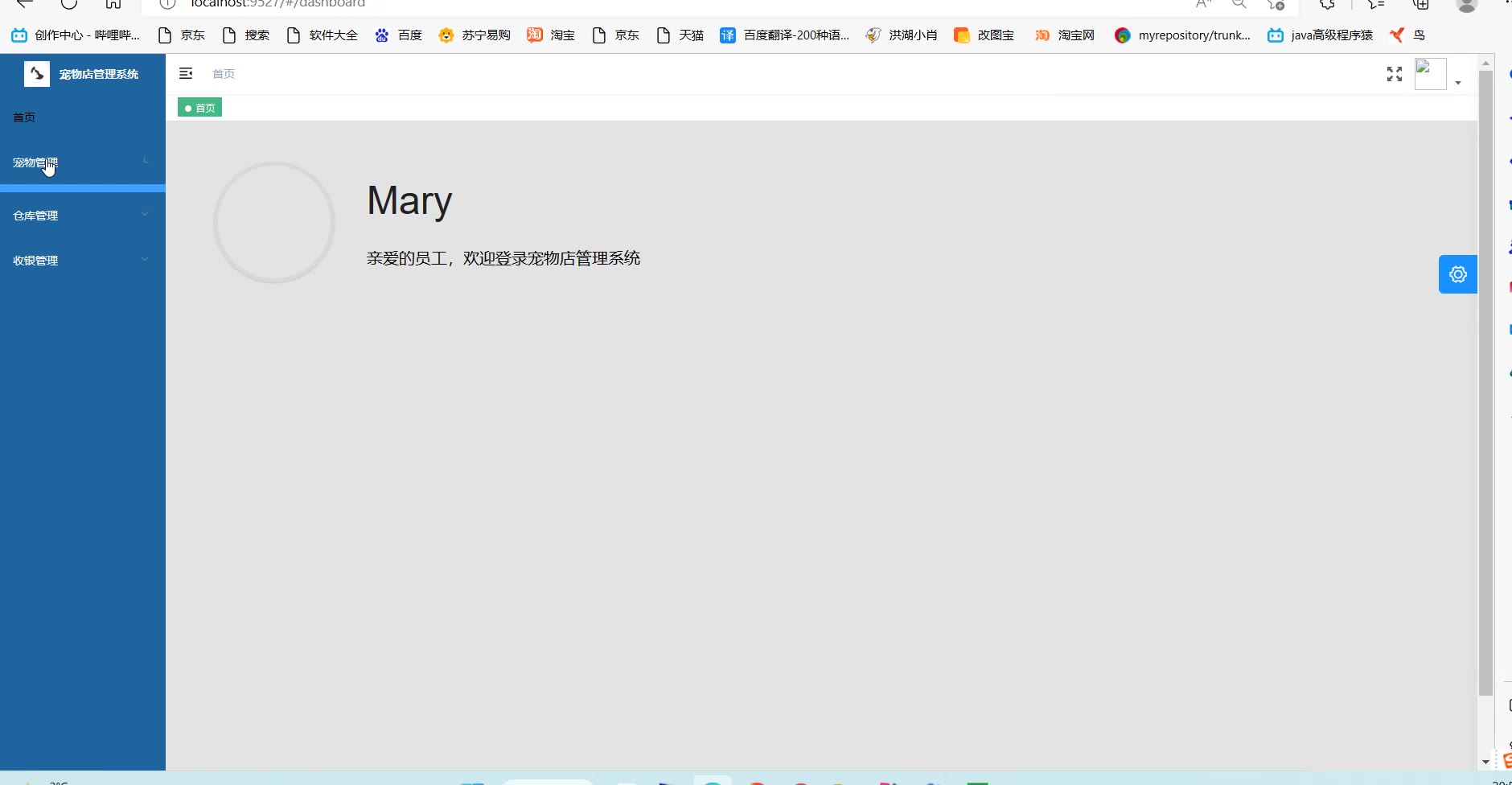The image size is (1512, 785).
Task: Open the 淘宝 bookmark beside 苏宁易购
Action: click(x=552, y=35)
